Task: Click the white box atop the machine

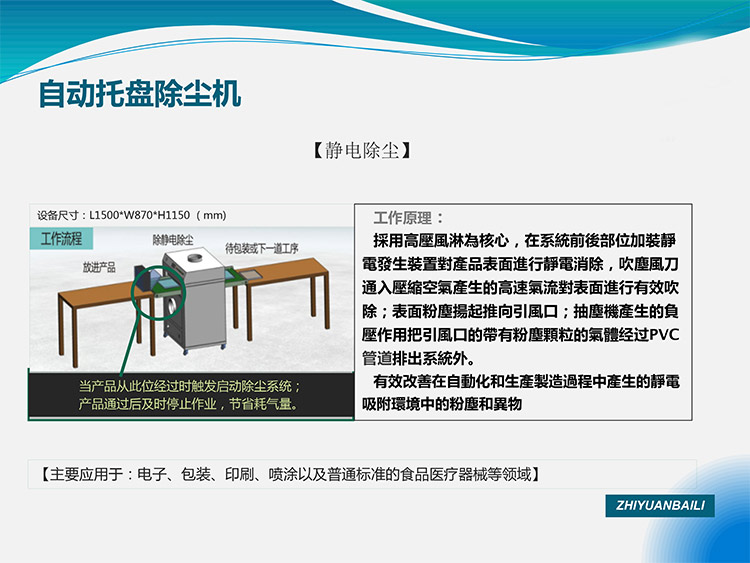Action: (x=192, y=262)
